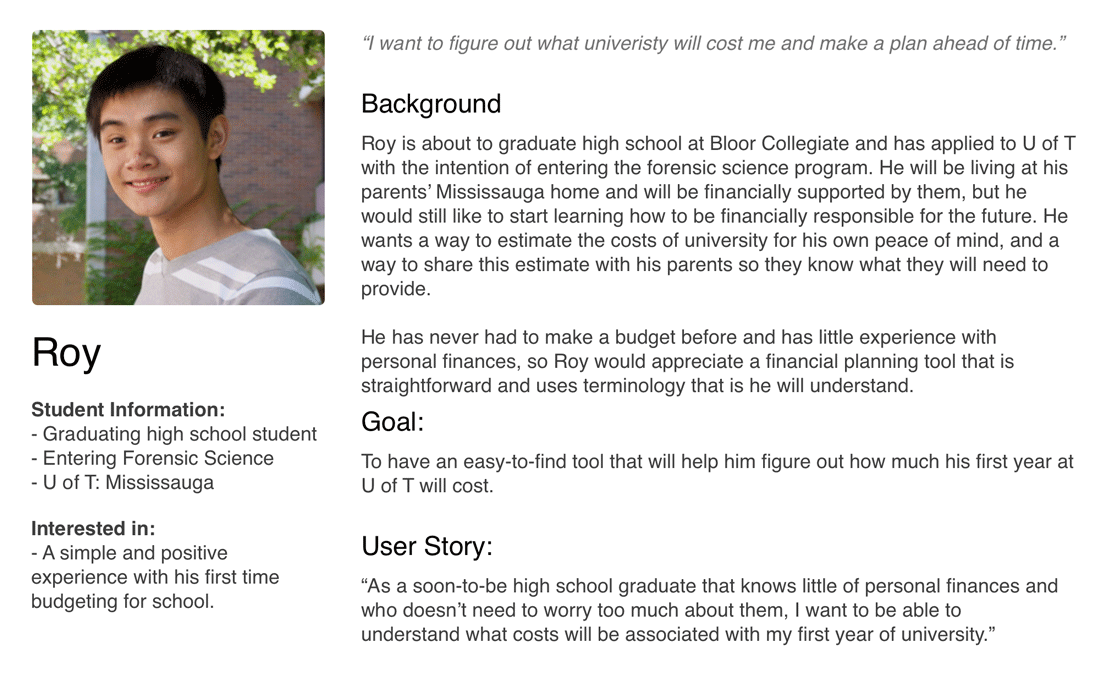Select the "A simple and positive experience" interest text

pyautogui.click(x=155, y=577)
